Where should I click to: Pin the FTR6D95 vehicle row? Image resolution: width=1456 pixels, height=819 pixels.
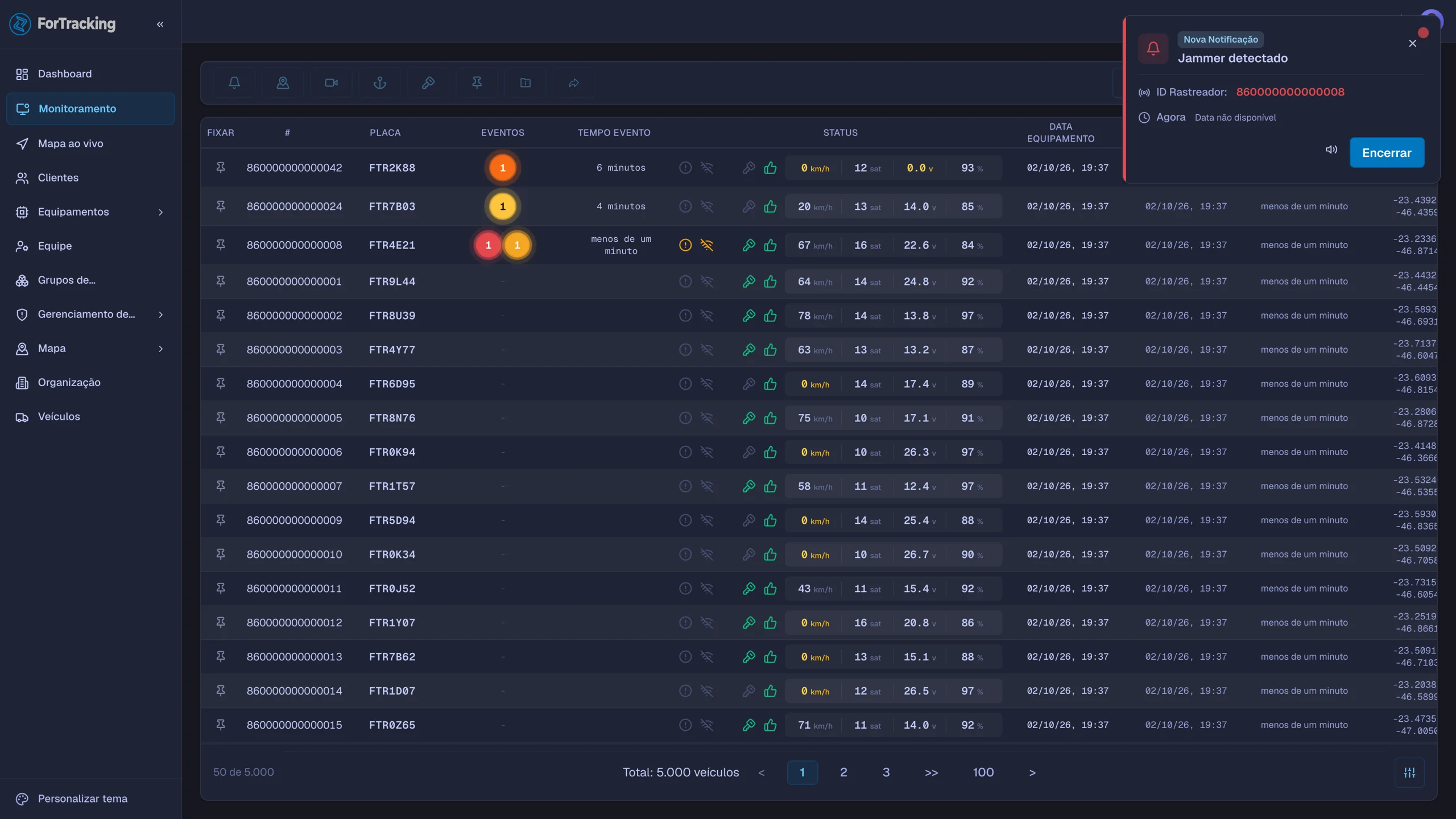click(221, 384)
